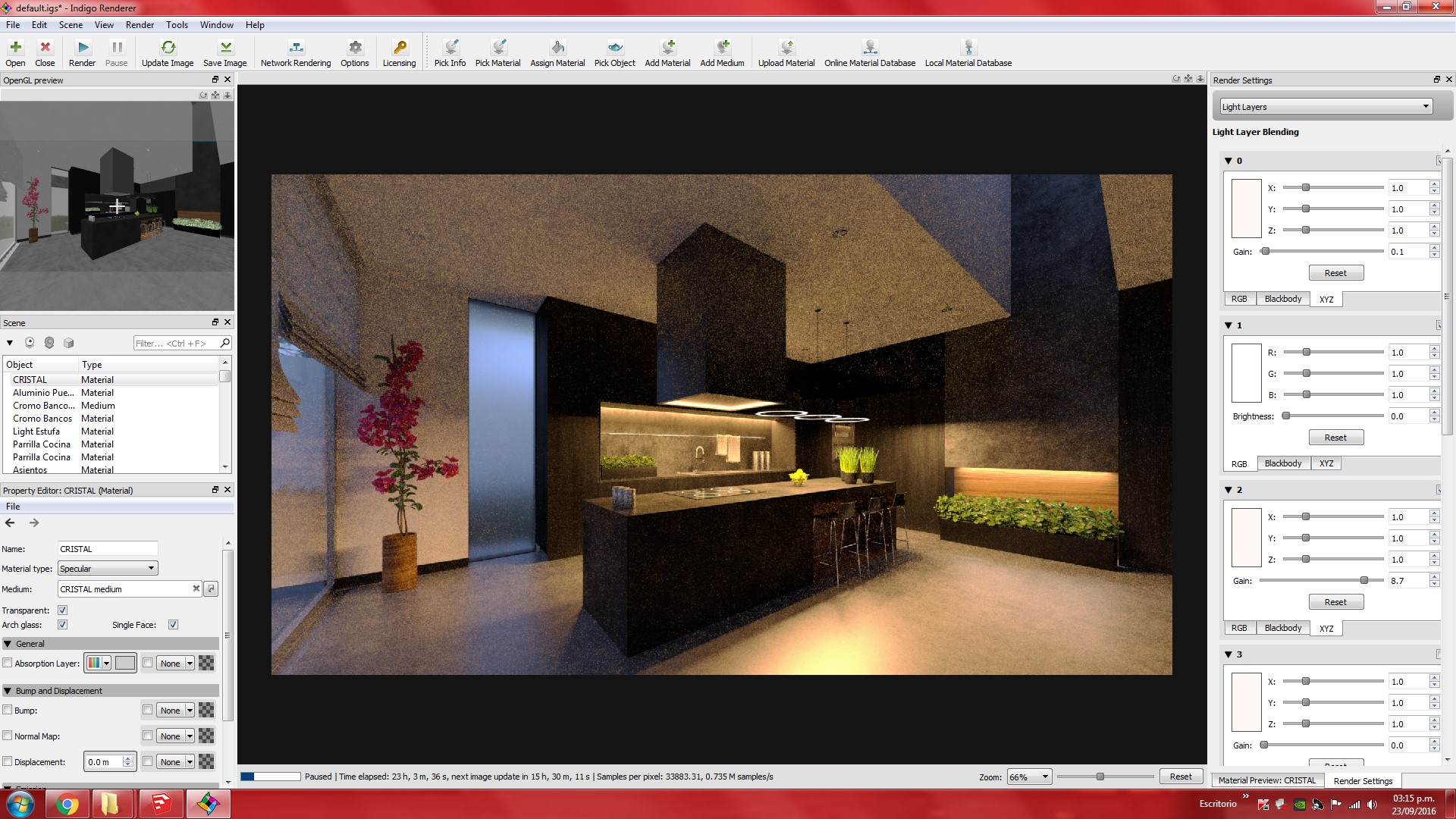
Task: Click the layer 1 color swatch
Action: (1246, 373)
